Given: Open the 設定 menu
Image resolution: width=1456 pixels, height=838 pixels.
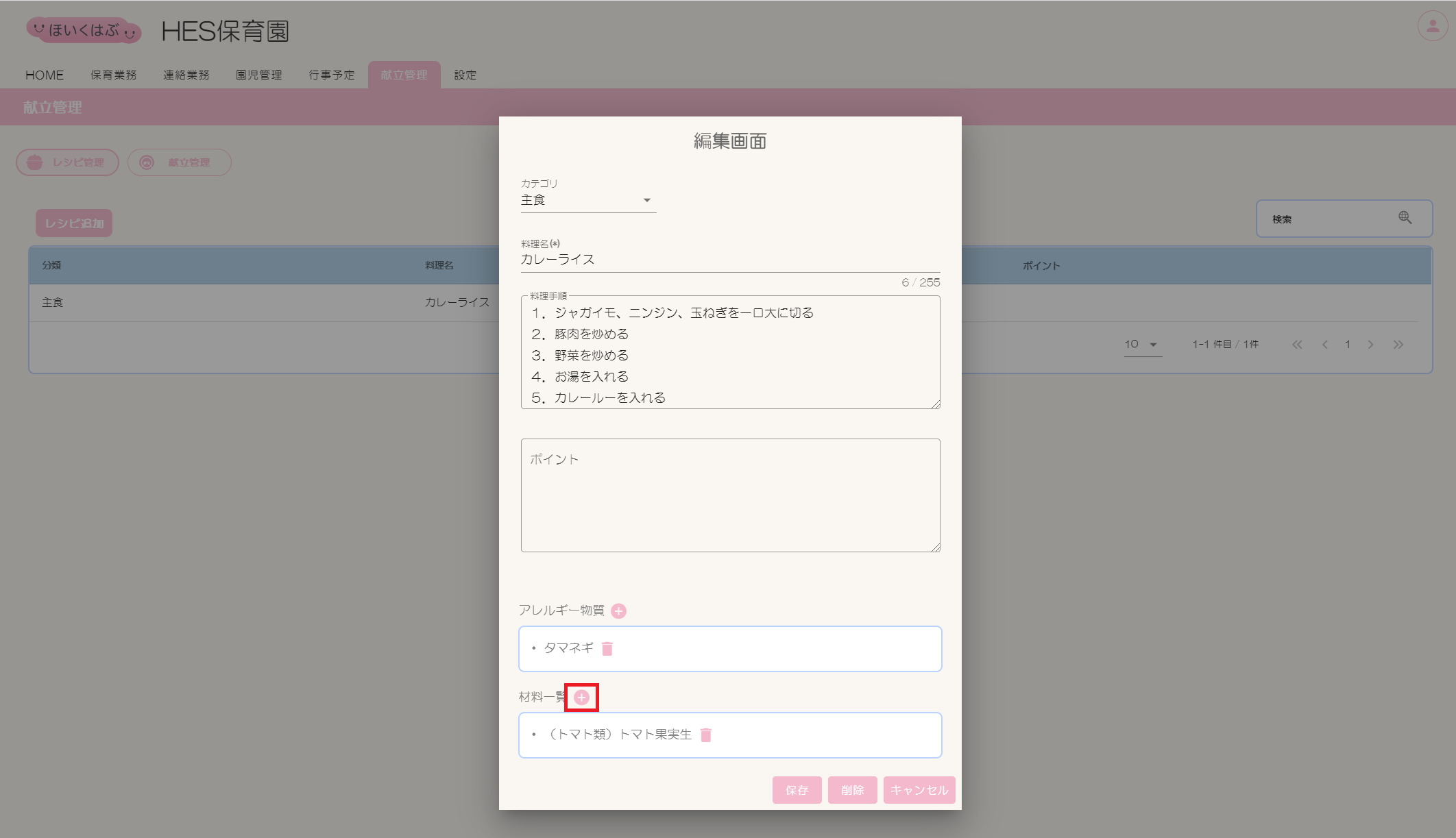Looking at the screenshot, I should 465,75.
